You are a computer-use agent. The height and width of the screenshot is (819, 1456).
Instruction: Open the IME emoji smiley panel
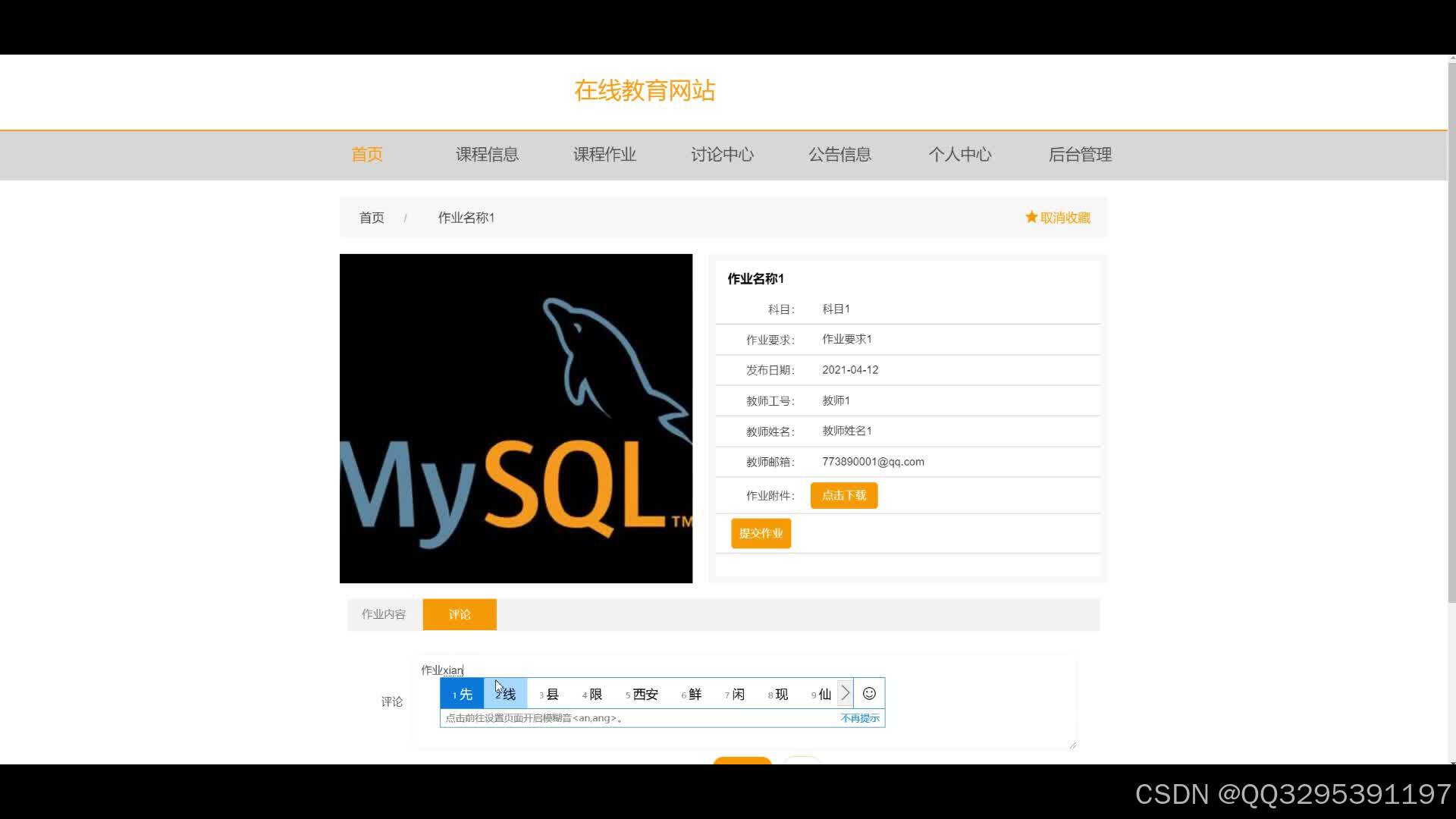(x=869, y=693)
